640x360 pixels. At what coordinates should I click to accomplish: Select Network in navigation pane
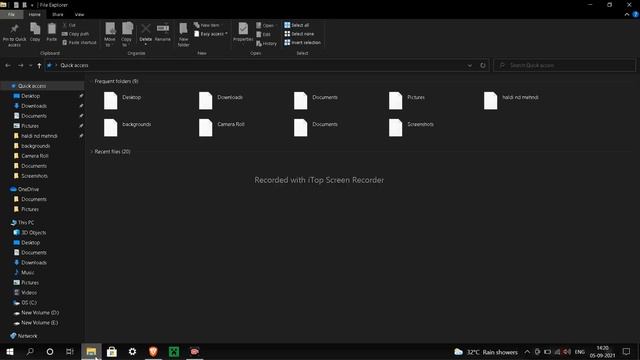click(27, 336)
